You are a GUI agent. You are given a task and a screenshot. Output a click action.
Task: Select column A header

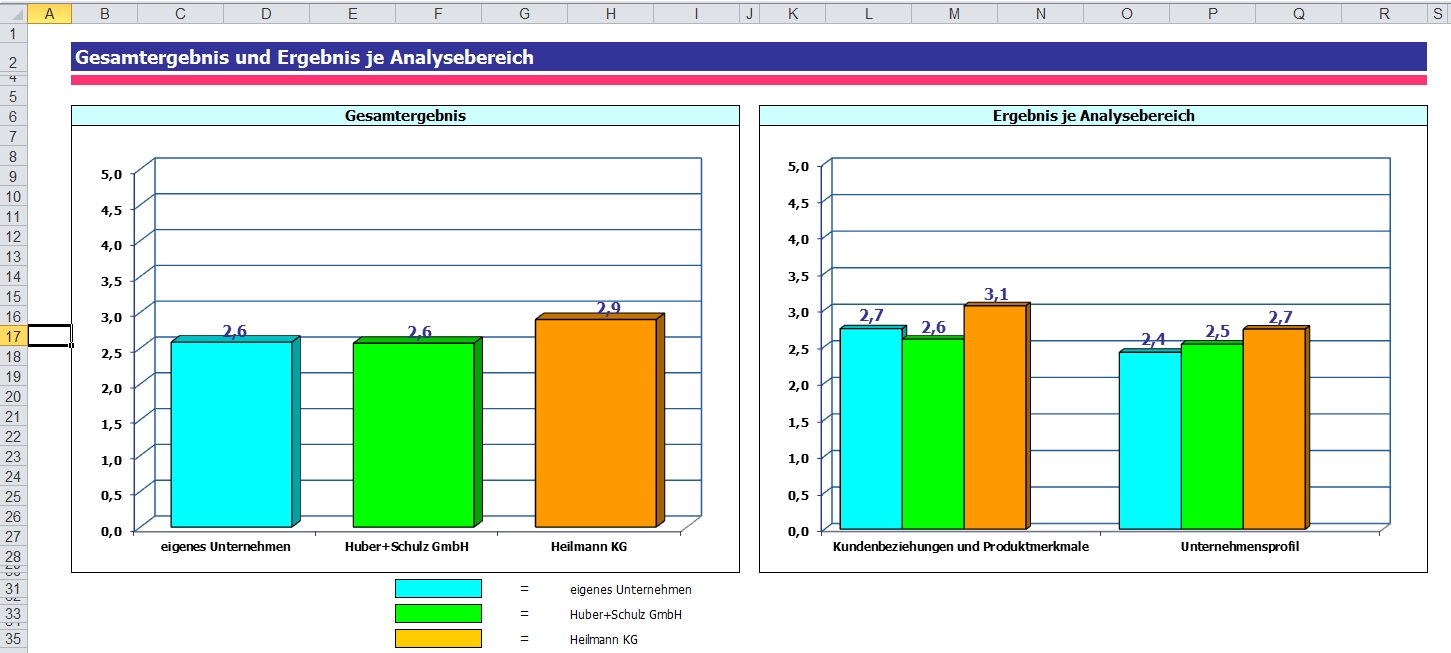tap(50, 13)
